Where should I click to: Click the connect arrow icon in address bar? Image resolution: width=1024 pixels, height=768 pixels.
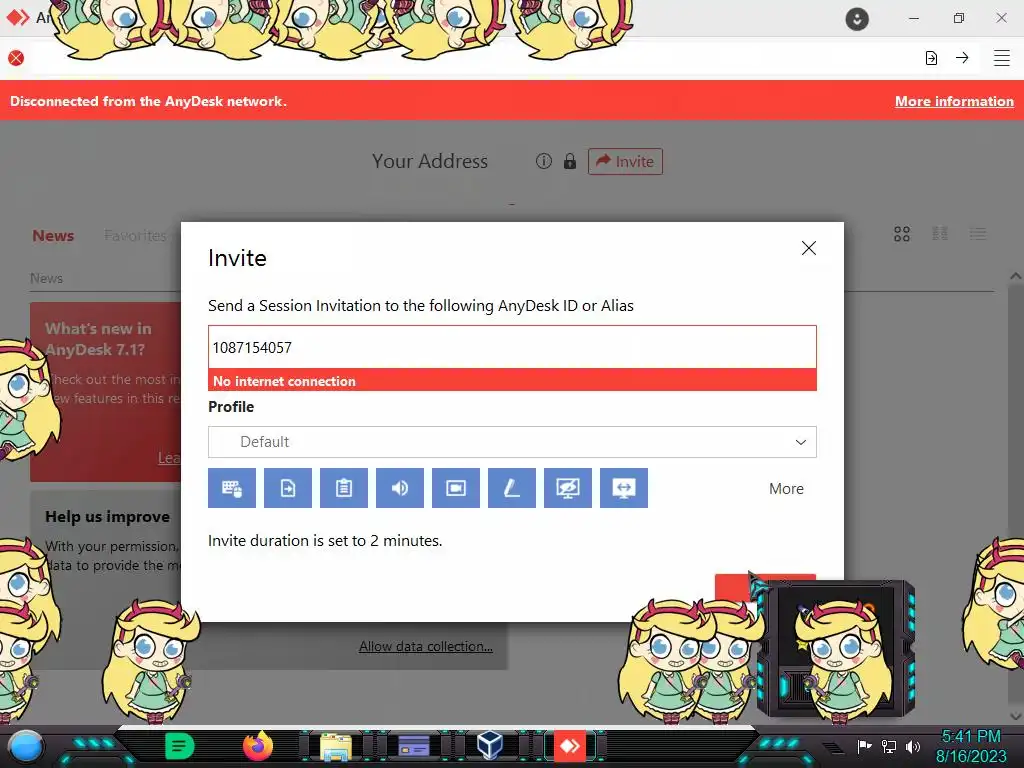(962, 58)
